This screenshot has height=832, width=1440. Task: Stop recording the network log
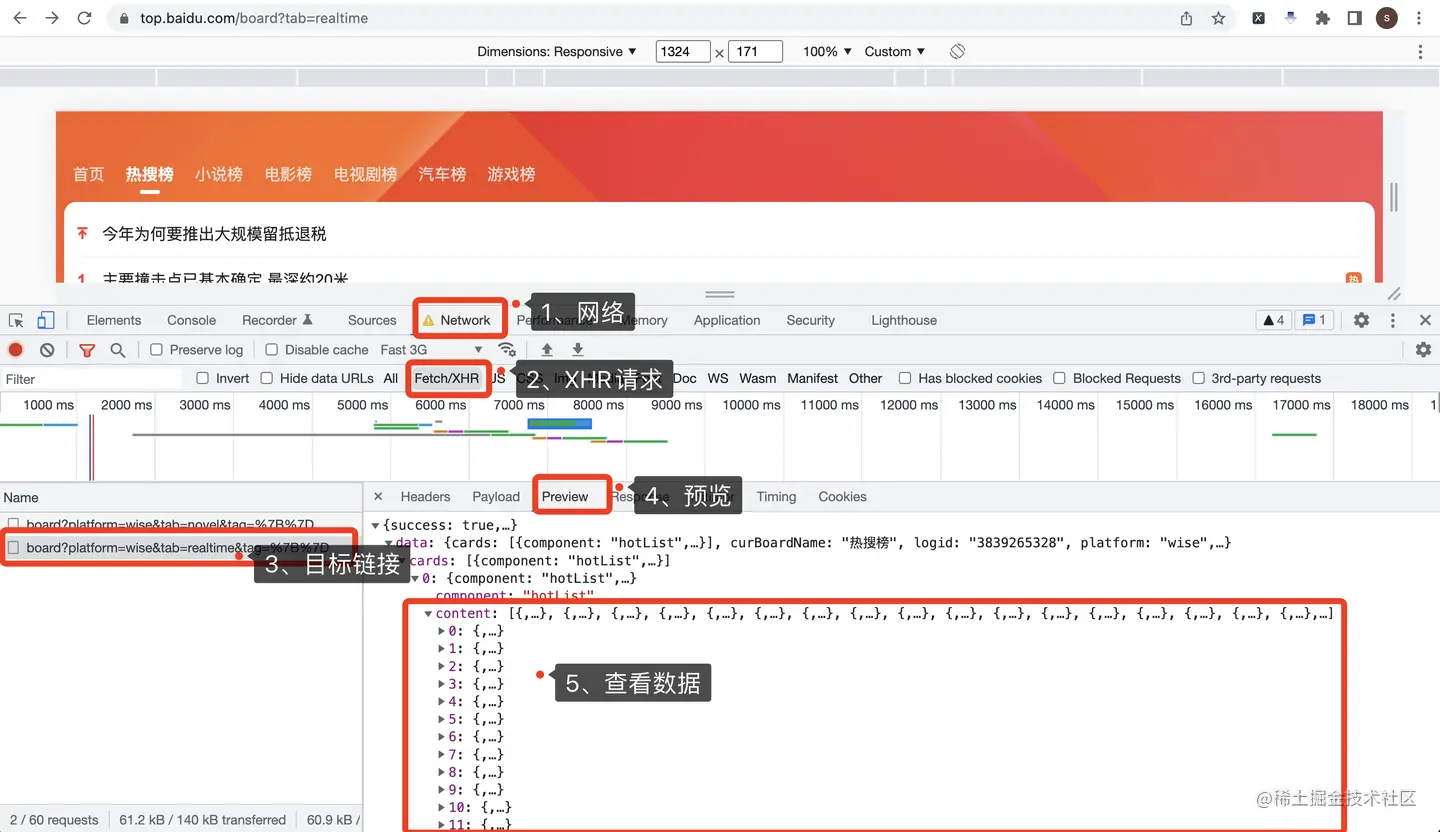click(16, 349)
